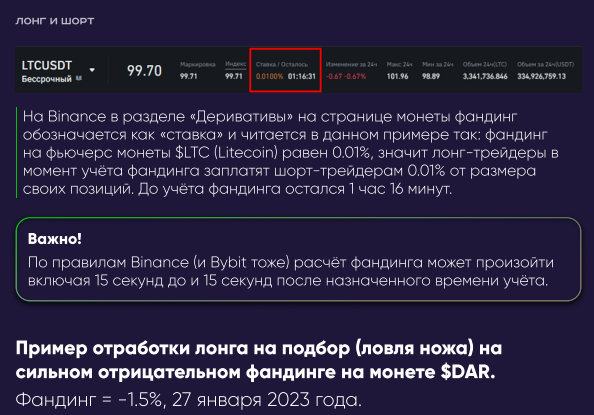Open the underlined Индекс label
The height and width of the screenshot is (415, 594).
click(x=236, y=64)
